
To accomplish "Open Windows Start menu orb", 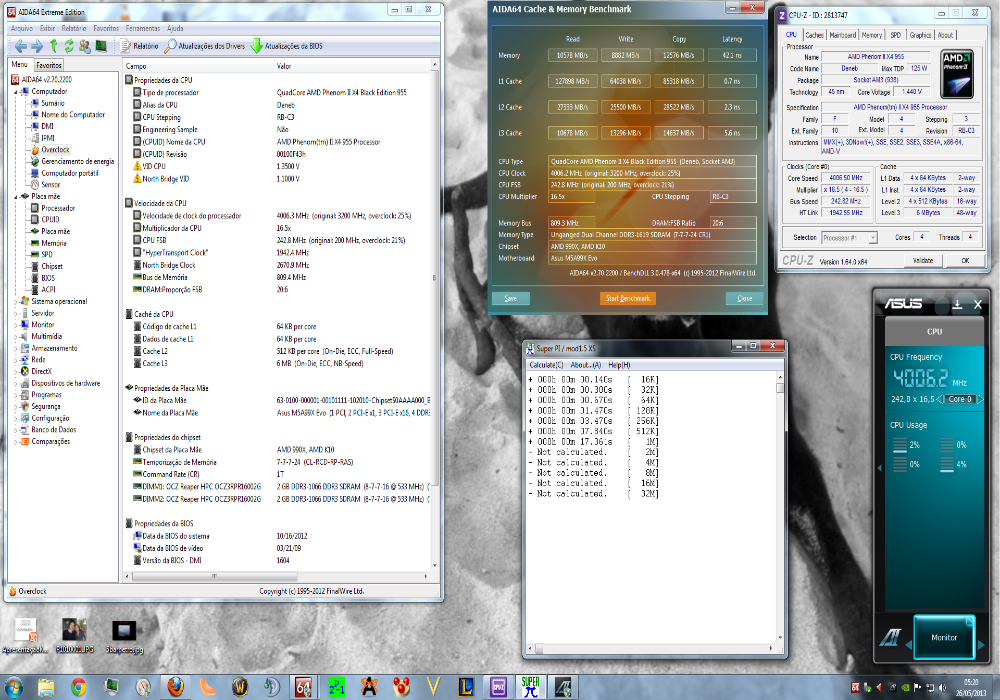I will [x=13, y=687].
